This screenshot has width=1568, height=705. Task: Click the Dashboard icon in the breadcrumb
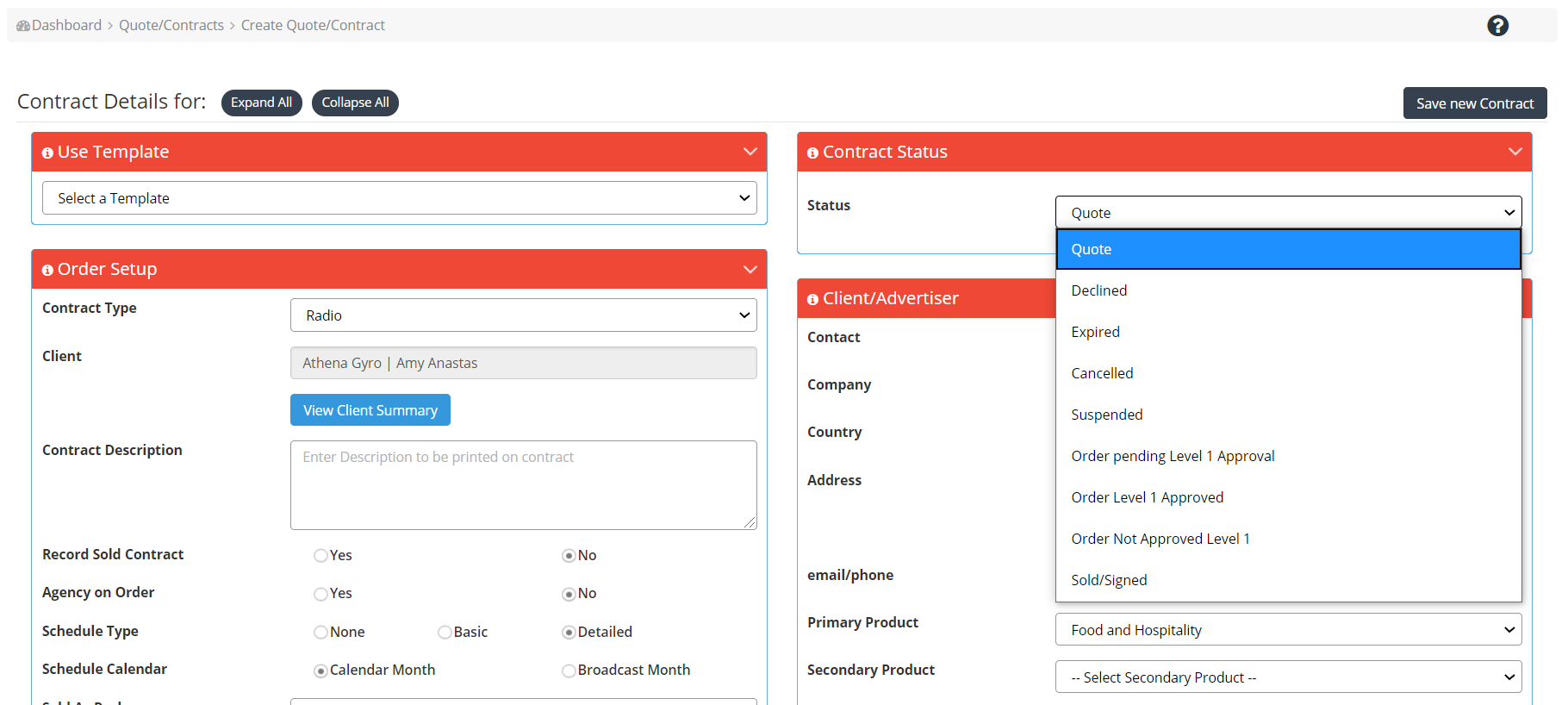pos(23,26)
